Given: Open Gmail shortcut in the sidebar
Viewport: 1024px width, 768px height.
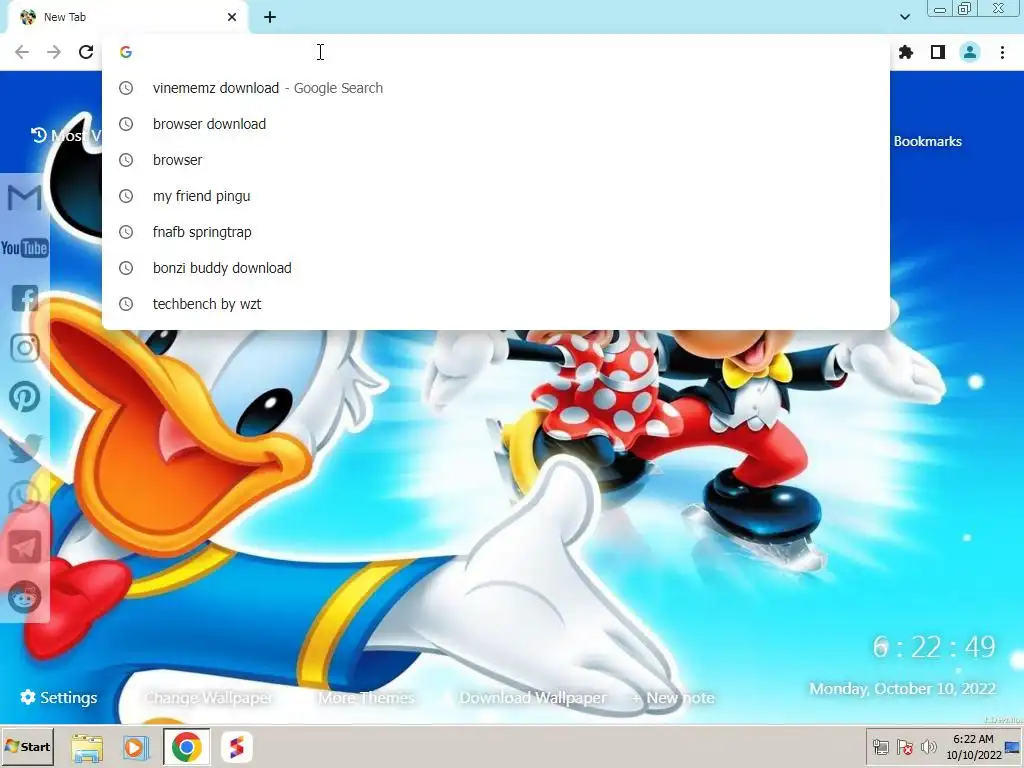Looking at the screenshot, I should pos(24,197).
